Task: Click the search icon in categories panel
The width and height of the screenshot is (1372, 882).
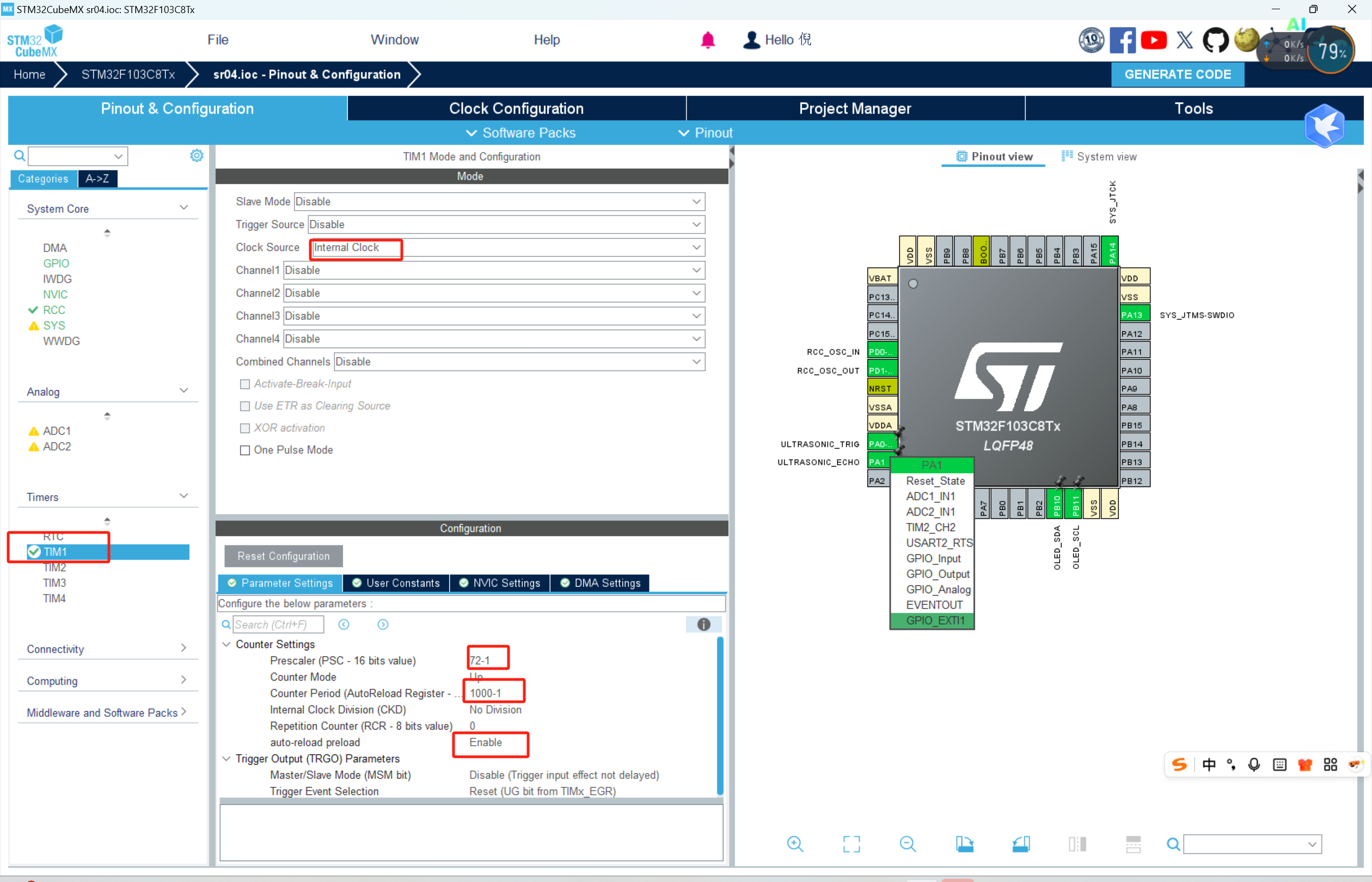Action: 20,156
